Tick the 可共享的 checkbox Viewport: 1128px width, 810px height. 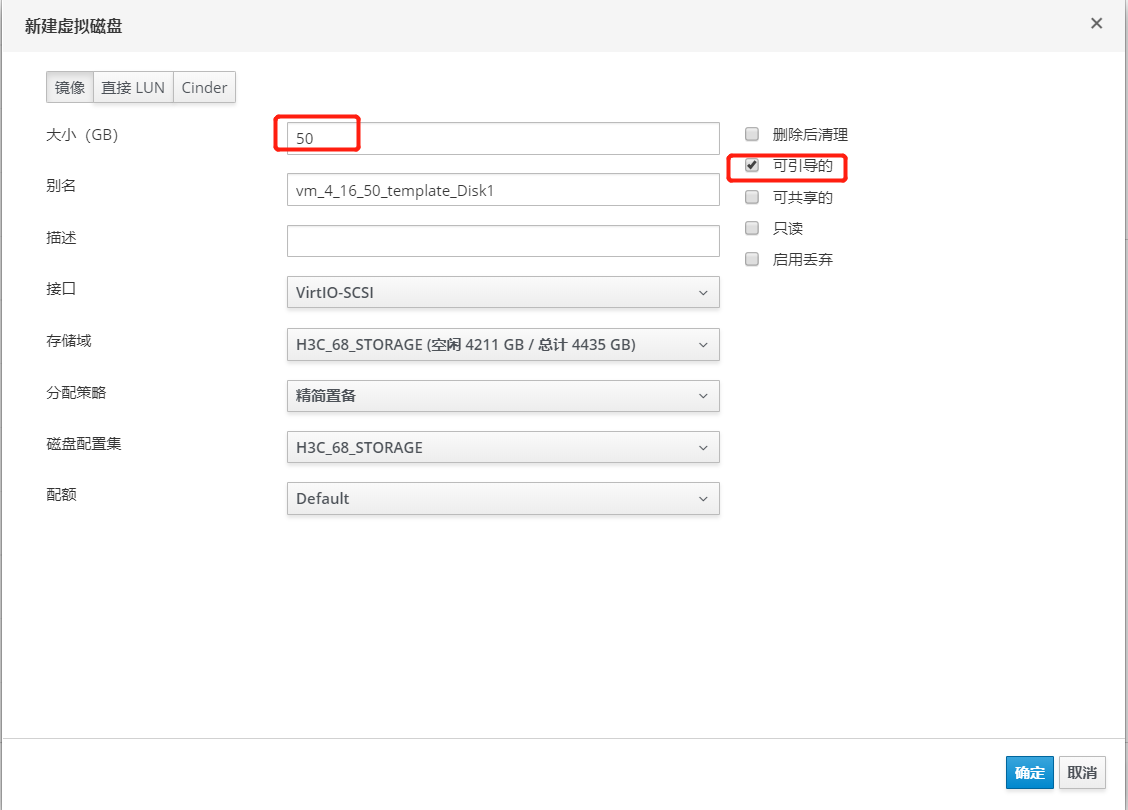point(752,197)
